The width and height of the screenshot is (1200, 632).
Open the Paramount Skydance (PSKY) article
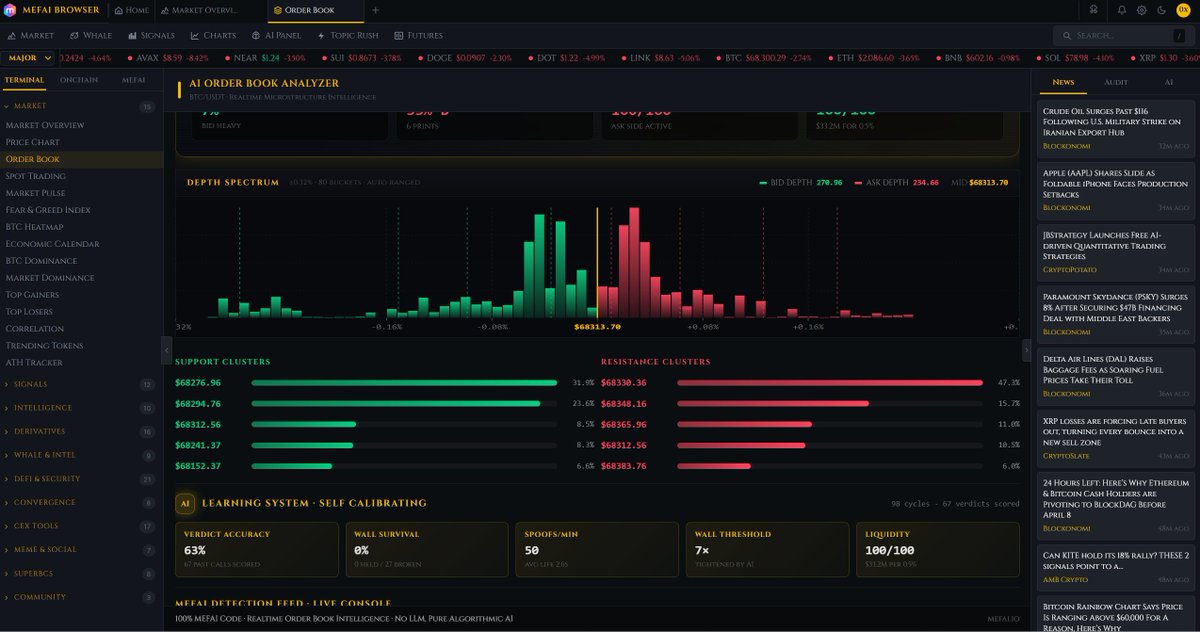click(x=1116, y=313)
